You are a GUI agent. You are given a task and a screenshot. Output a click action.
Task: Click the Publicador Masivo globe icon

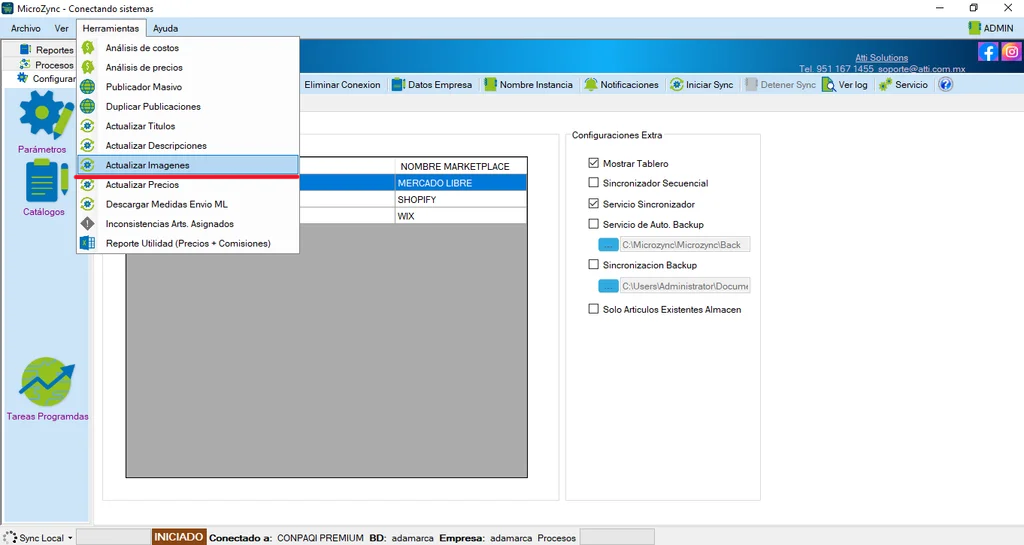[x=88, y=87]
